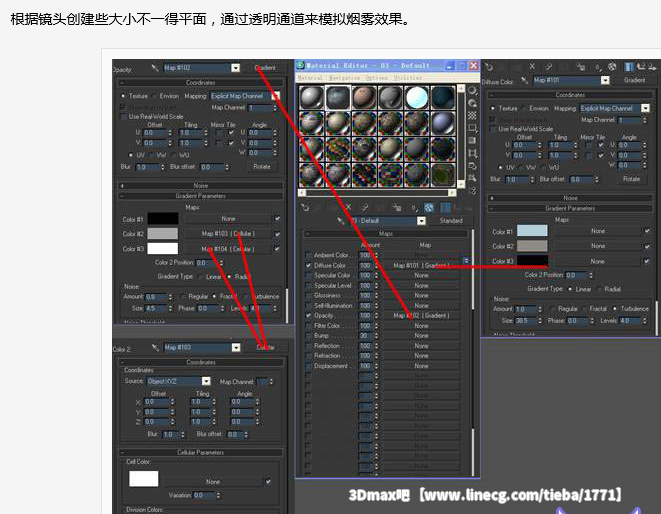Click None map button for Bump row
The image size is (661, 514).
(421, 336)
